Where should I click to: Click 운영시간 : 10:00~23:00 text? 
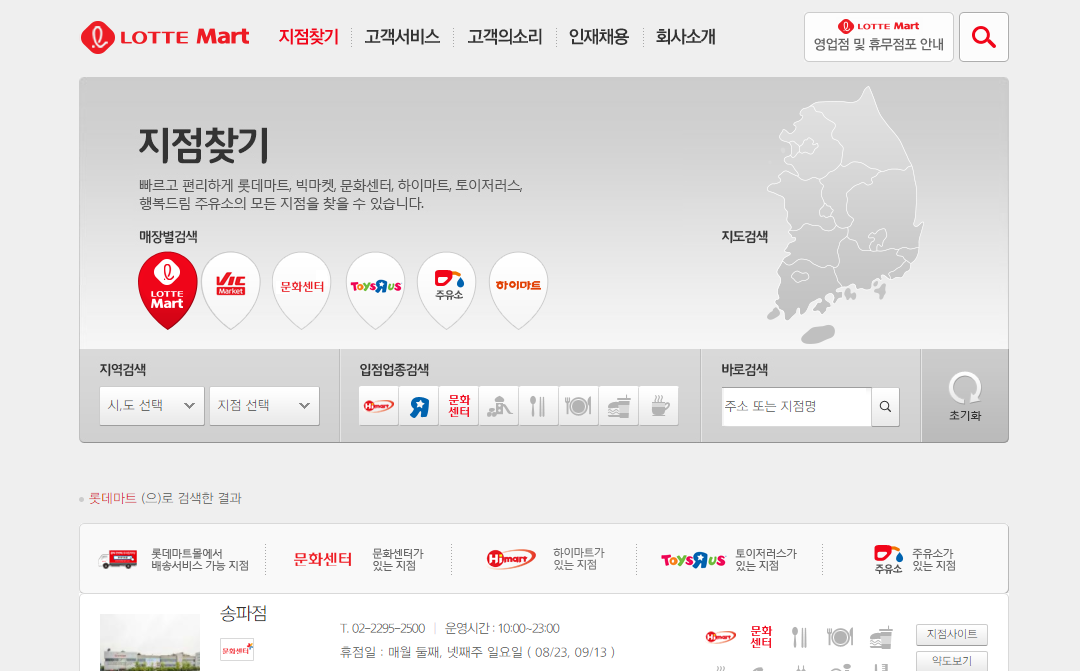coord(502,628)
